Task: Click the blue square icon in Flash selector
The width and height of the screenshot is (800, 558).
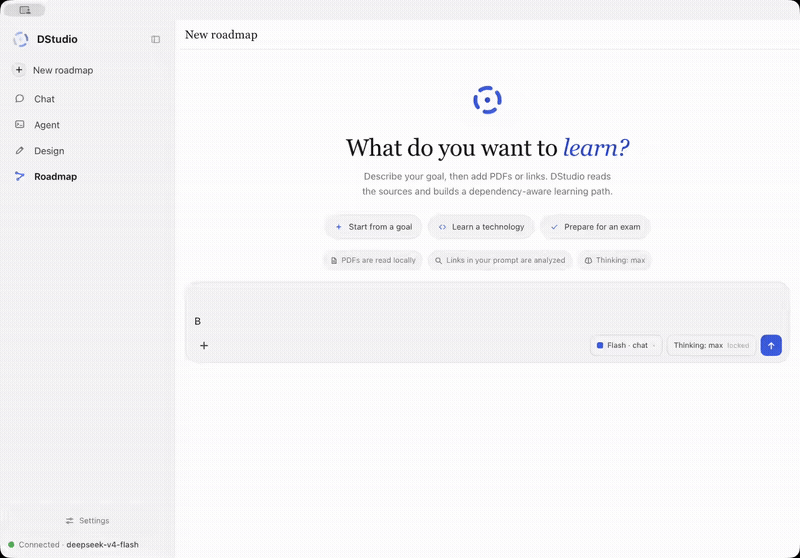Action: [600, 345]
